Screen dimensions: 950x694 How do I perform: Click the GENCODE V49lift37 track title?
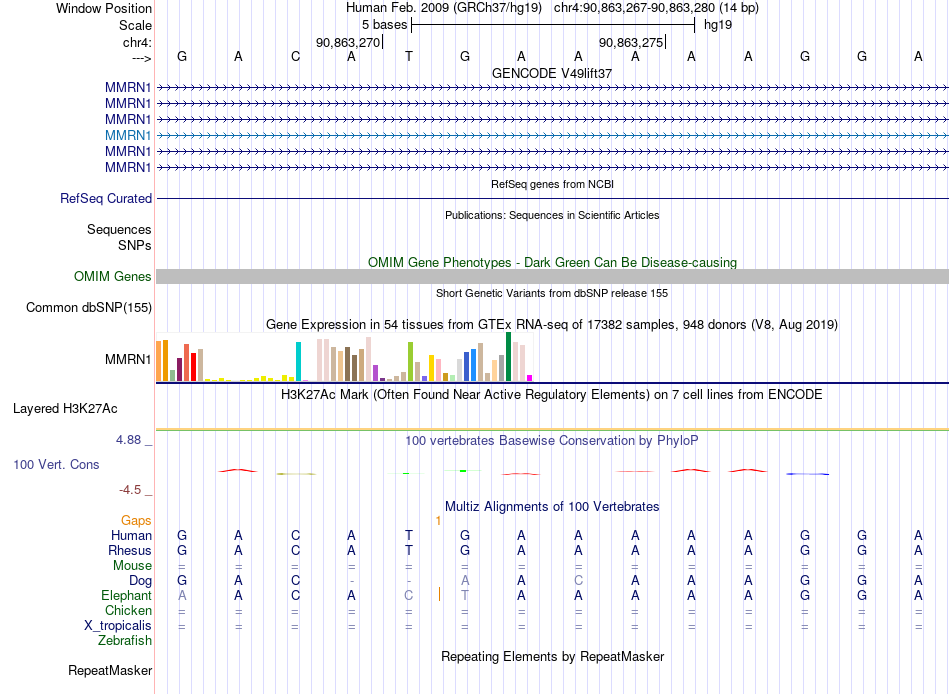tap(552, 73)
